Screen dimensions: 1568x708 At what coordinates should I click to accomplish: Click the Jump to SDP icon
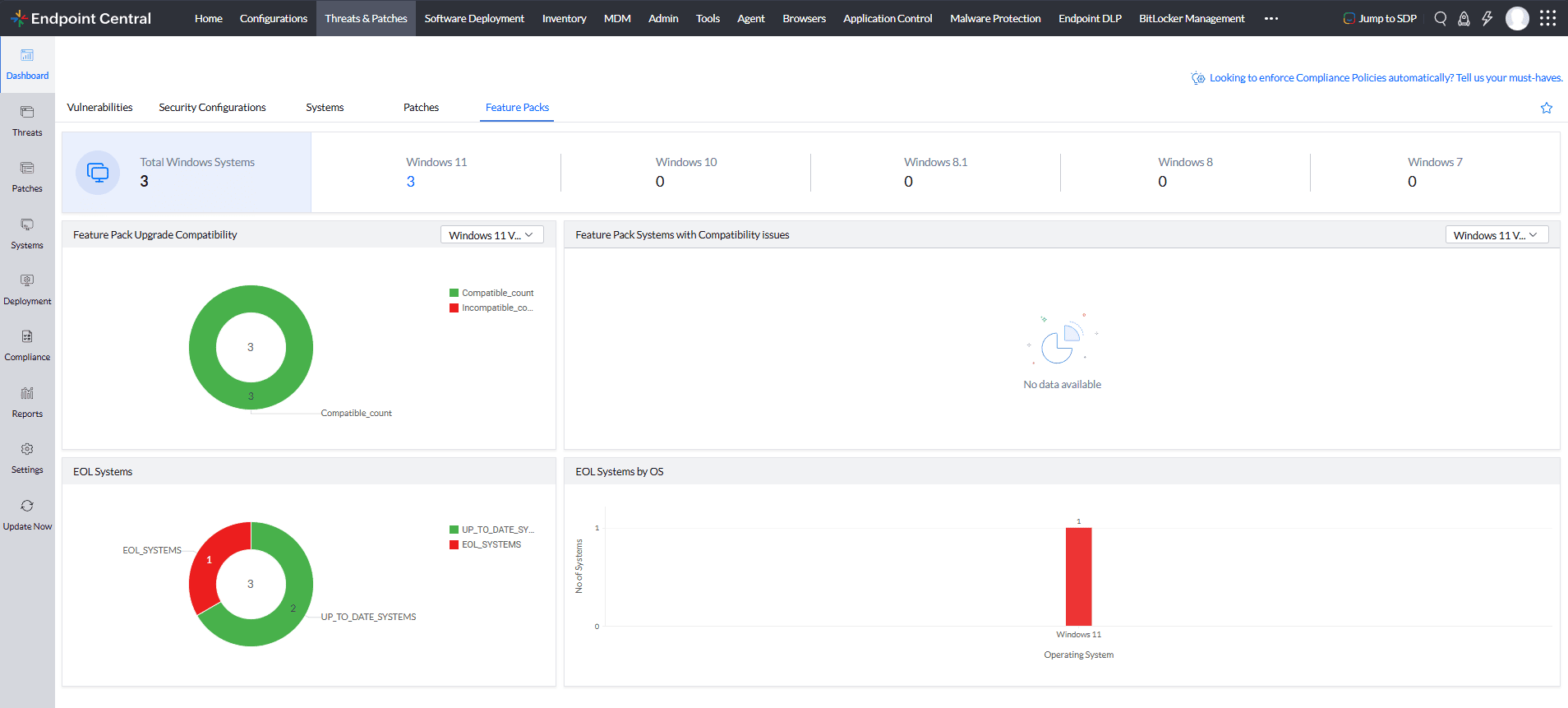(x=1349, y=18)
